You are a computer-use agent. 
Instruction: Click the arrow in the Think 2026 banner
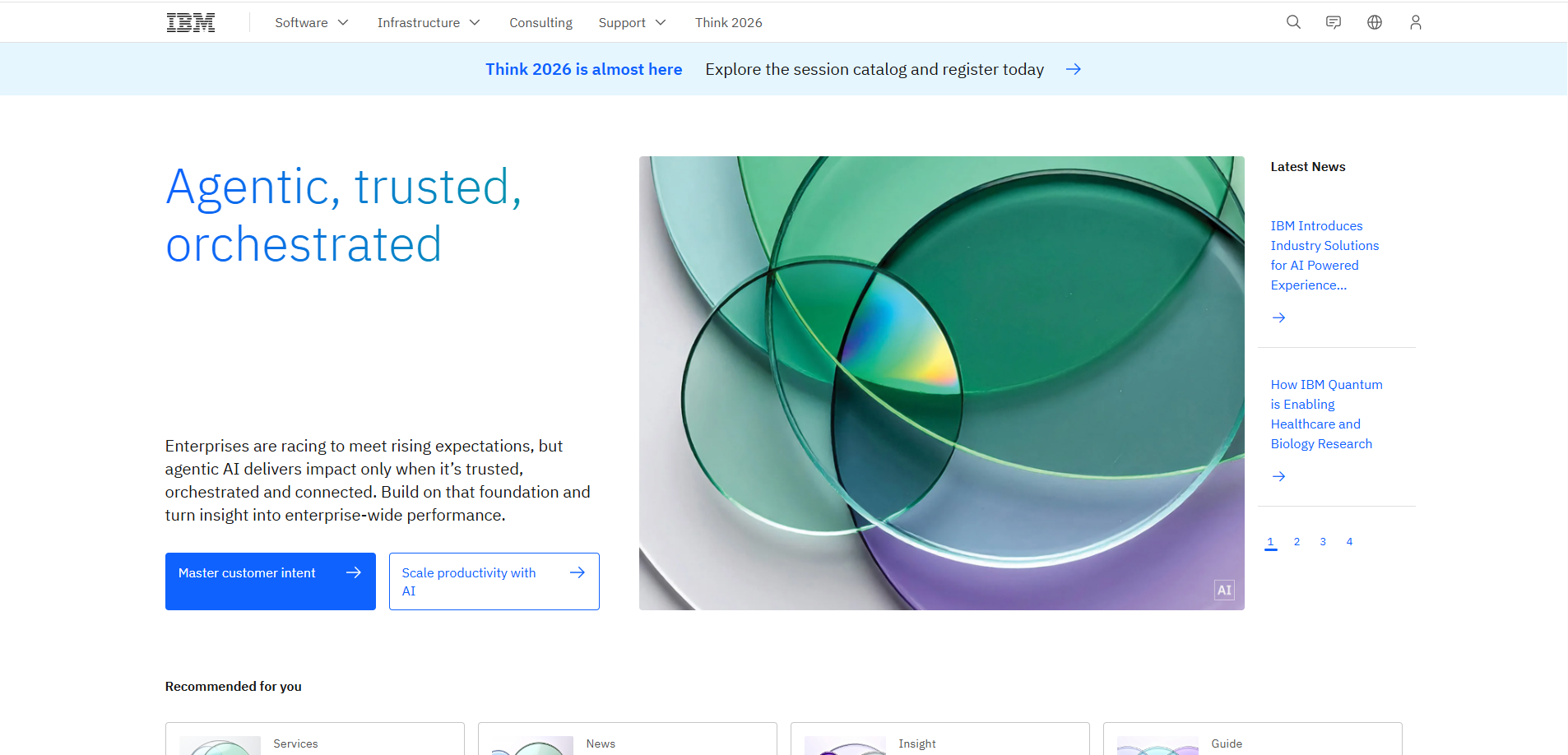click(1074, 69)
